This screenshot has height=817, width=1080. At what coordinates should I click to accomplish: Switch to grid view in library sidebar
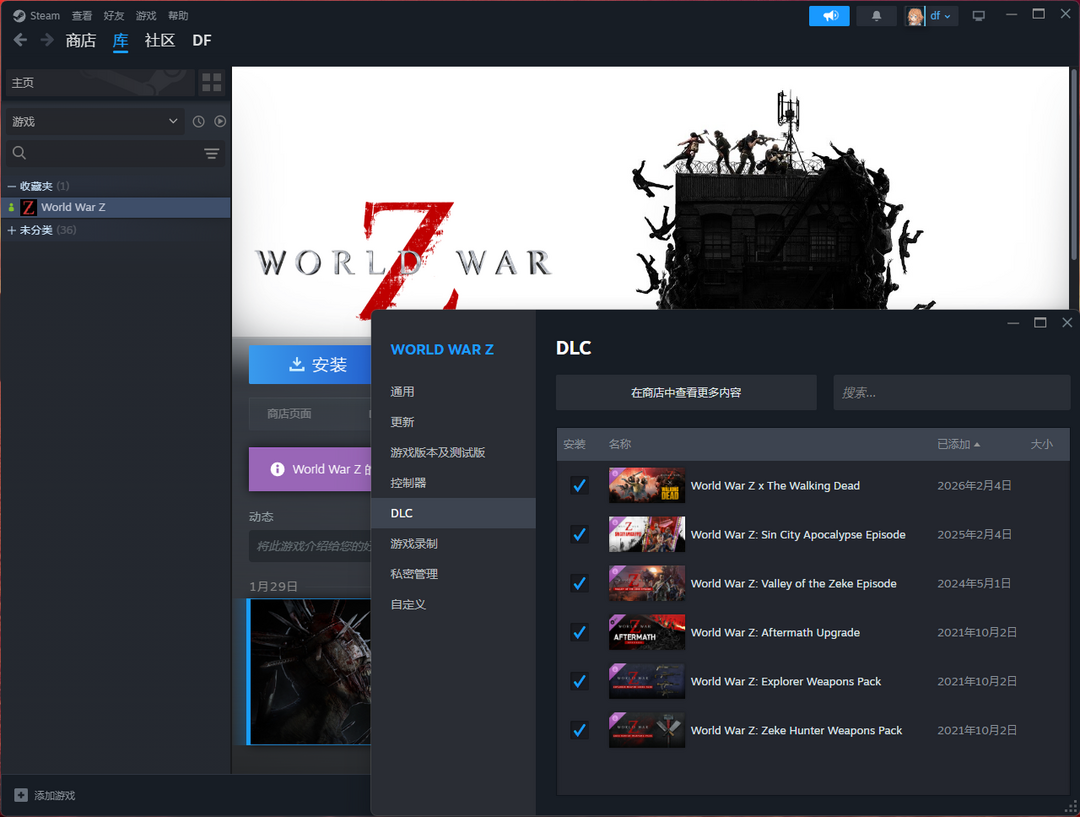coord(211,83)
